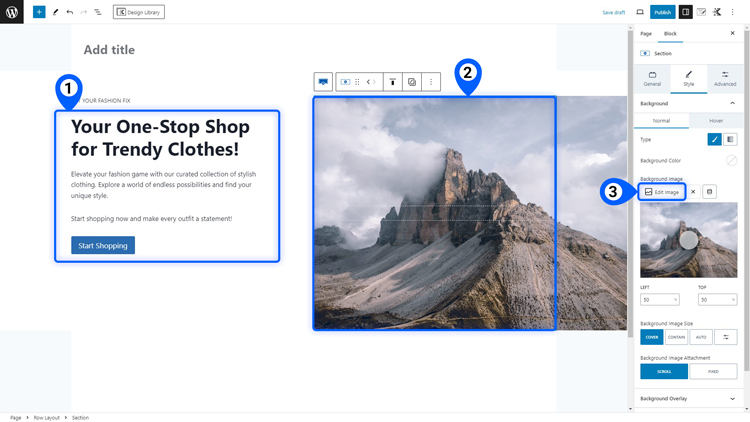Switch to the Advanced tab
This screenshot has height=422, width=750.
pos(725,78)
